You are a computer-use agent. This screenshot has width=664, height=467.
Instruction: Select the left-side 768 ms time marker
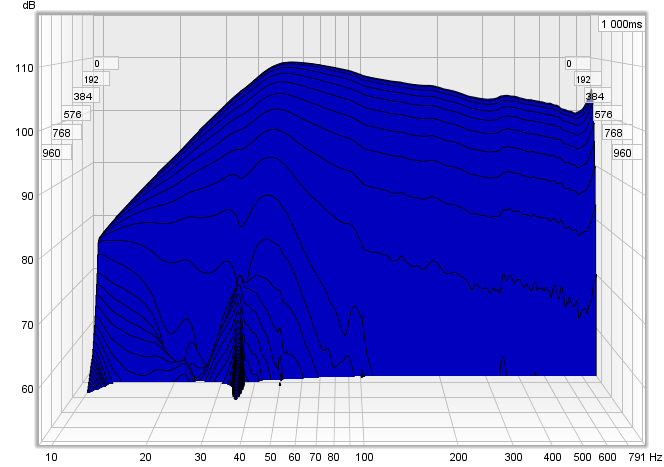point(62,133)
